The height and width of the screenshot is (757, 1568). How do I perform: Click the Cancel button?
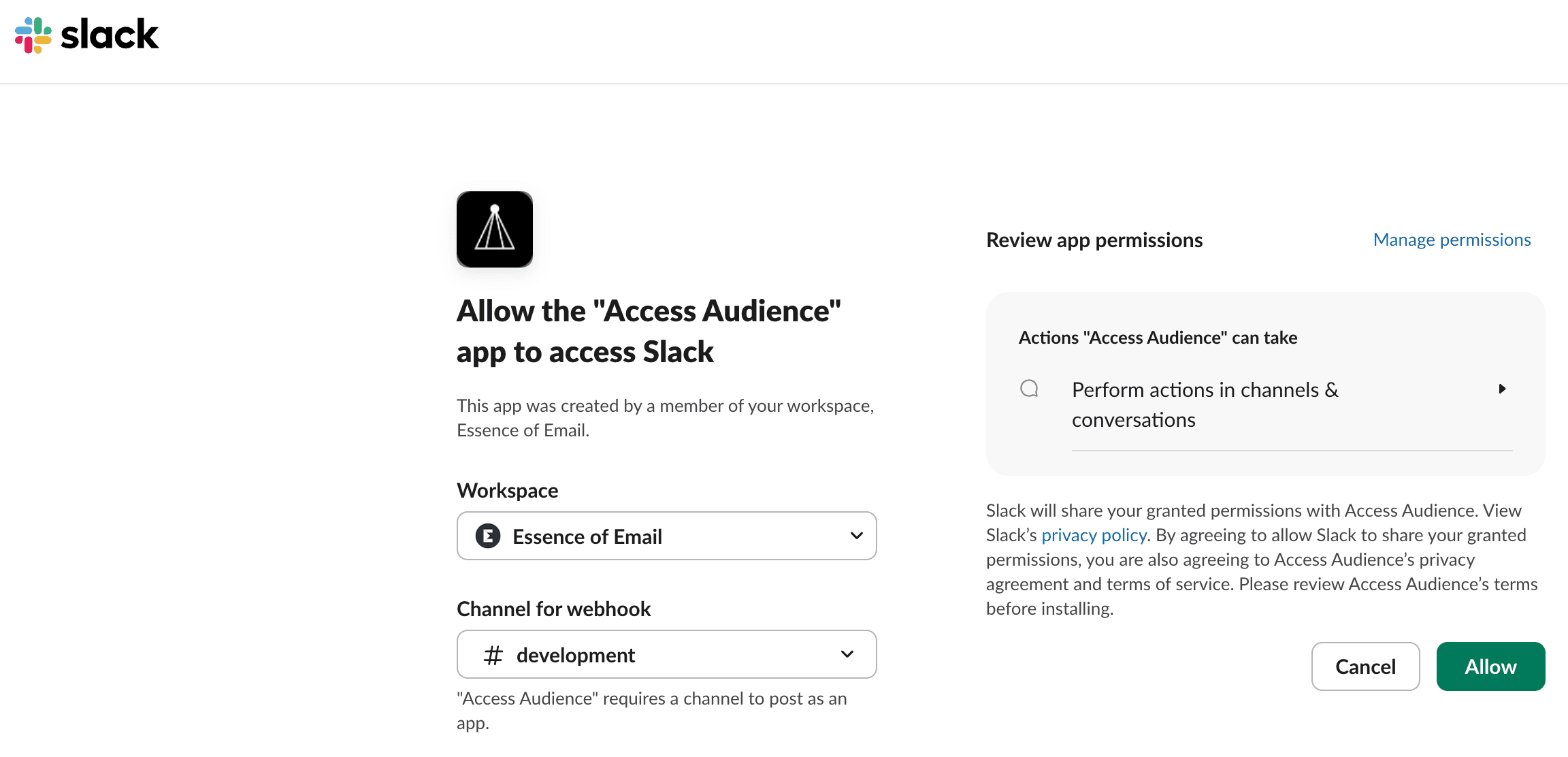point(1365,666)
